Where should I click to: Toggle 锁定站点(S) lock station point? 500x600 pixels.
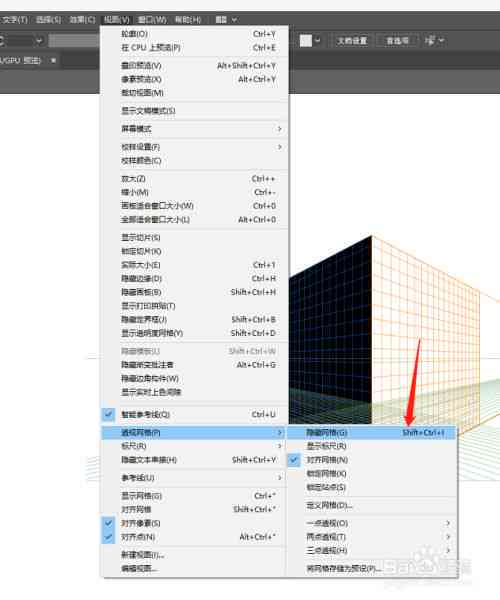(x=372, y=488)
